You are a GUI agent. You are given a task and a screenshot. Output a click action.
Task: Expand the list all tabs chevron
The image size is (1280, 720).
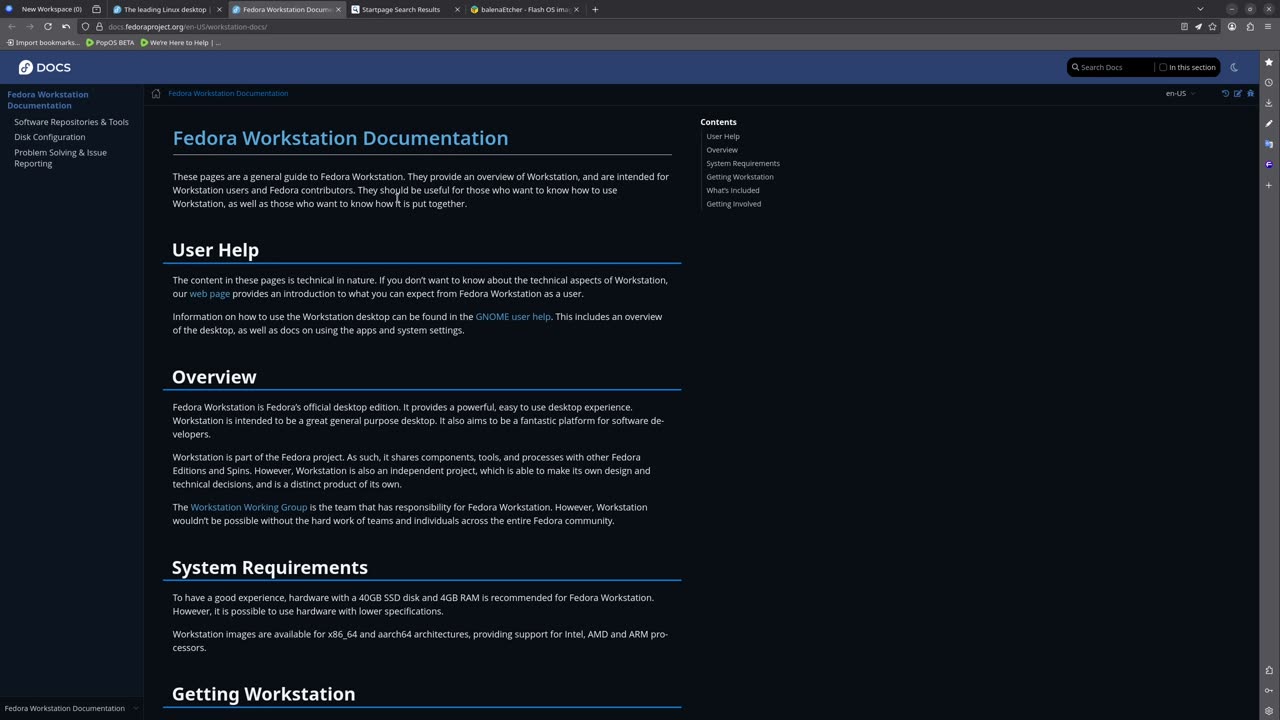point(1200,9)
